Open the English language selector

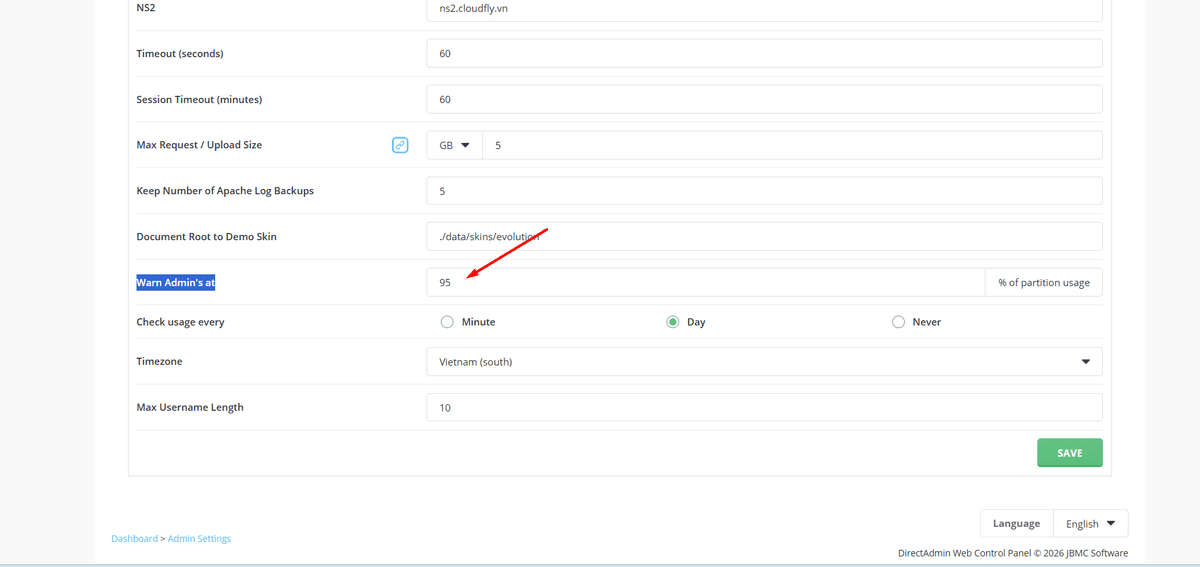1090,523
